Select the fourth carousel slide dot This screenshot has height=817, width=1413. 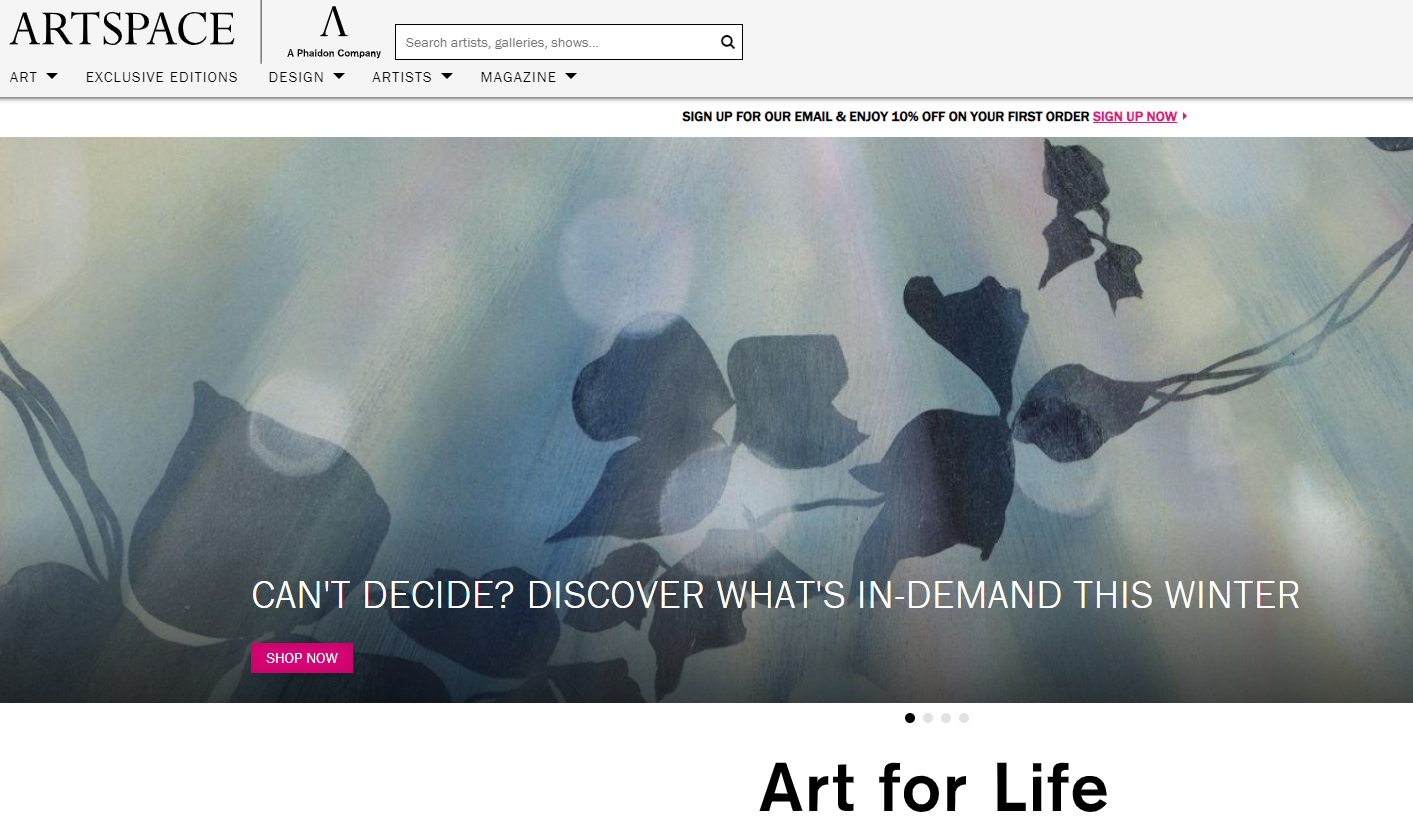964,718
